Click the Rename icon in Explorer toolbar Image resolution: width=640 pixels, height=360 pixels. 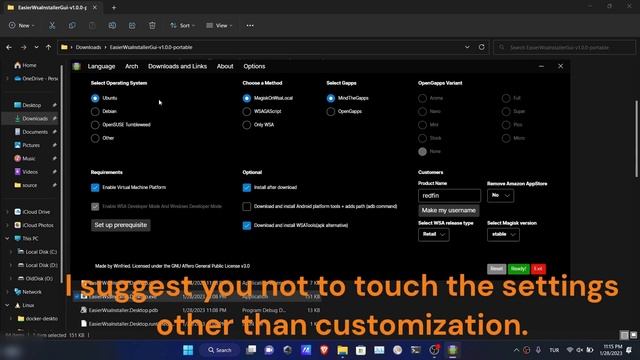click(112, 25)
